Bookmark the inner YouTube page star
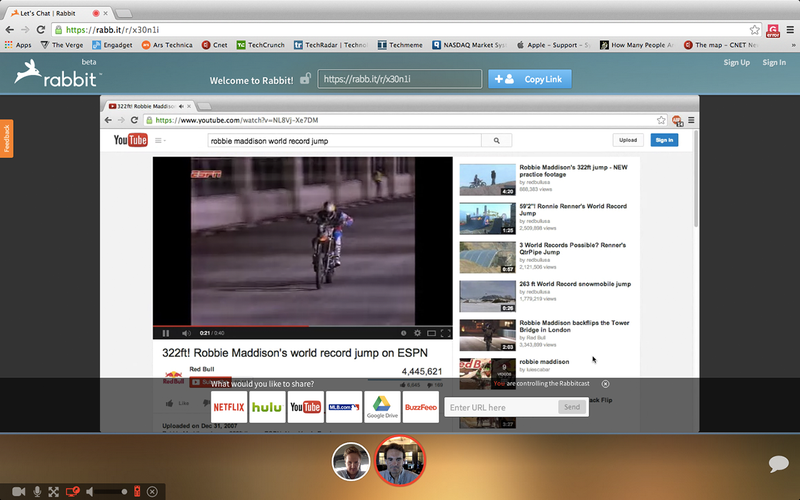Screen dimensions: 800x500 [x=661, y=120]
